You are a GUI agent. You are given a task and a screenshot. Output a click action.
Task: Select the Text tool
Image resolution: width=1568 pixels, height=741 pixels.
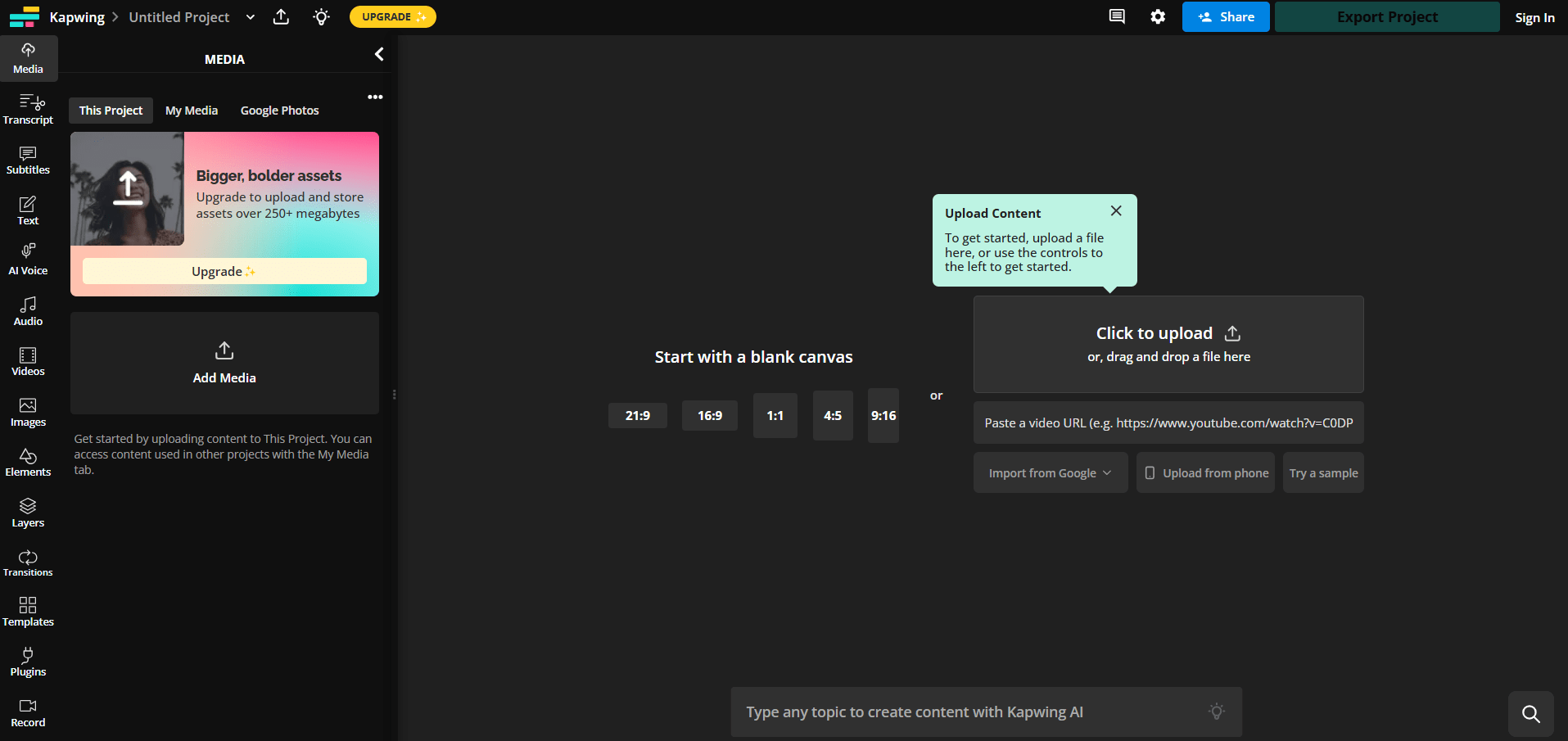(x=28, y=210)
